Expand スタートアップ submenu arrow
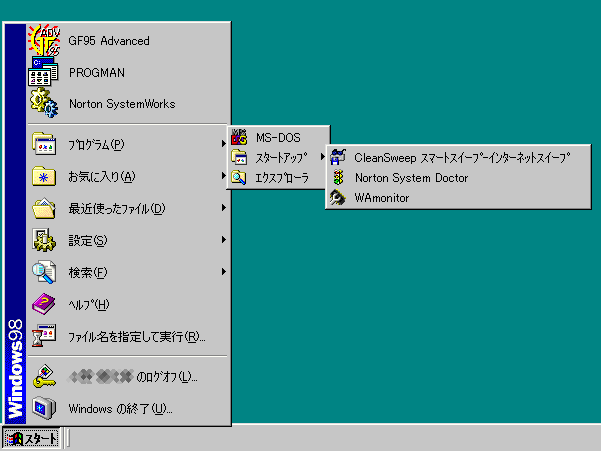Image resolution: width=601 pixels, height=451 pixels. click(x=322, y=157)
